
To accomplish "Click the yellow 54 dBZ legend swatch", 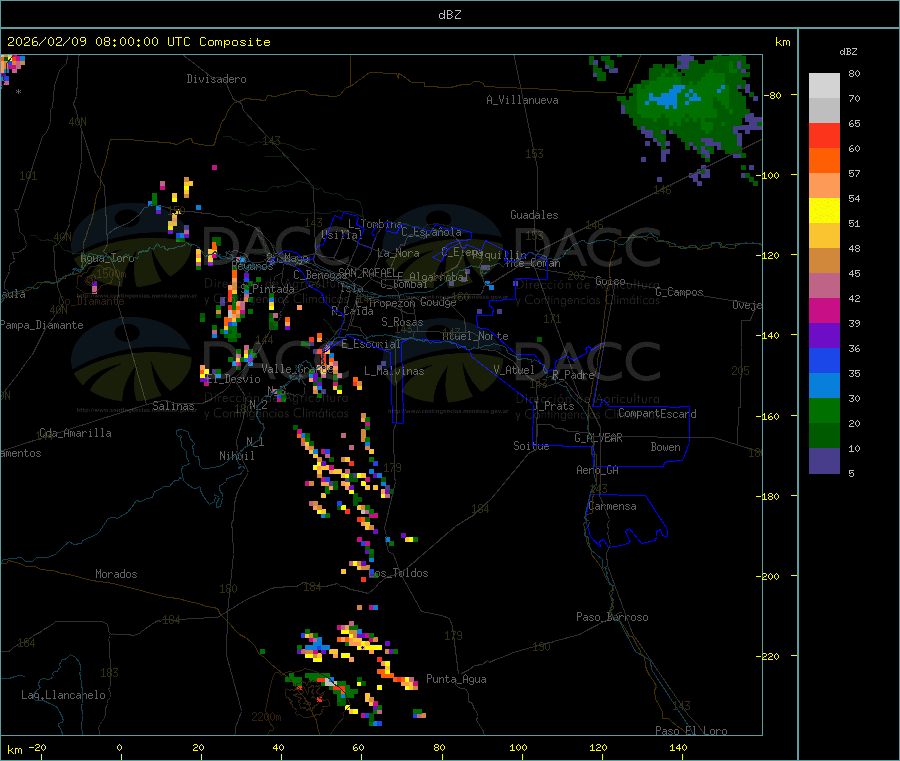I will click(x=824, y=211).
